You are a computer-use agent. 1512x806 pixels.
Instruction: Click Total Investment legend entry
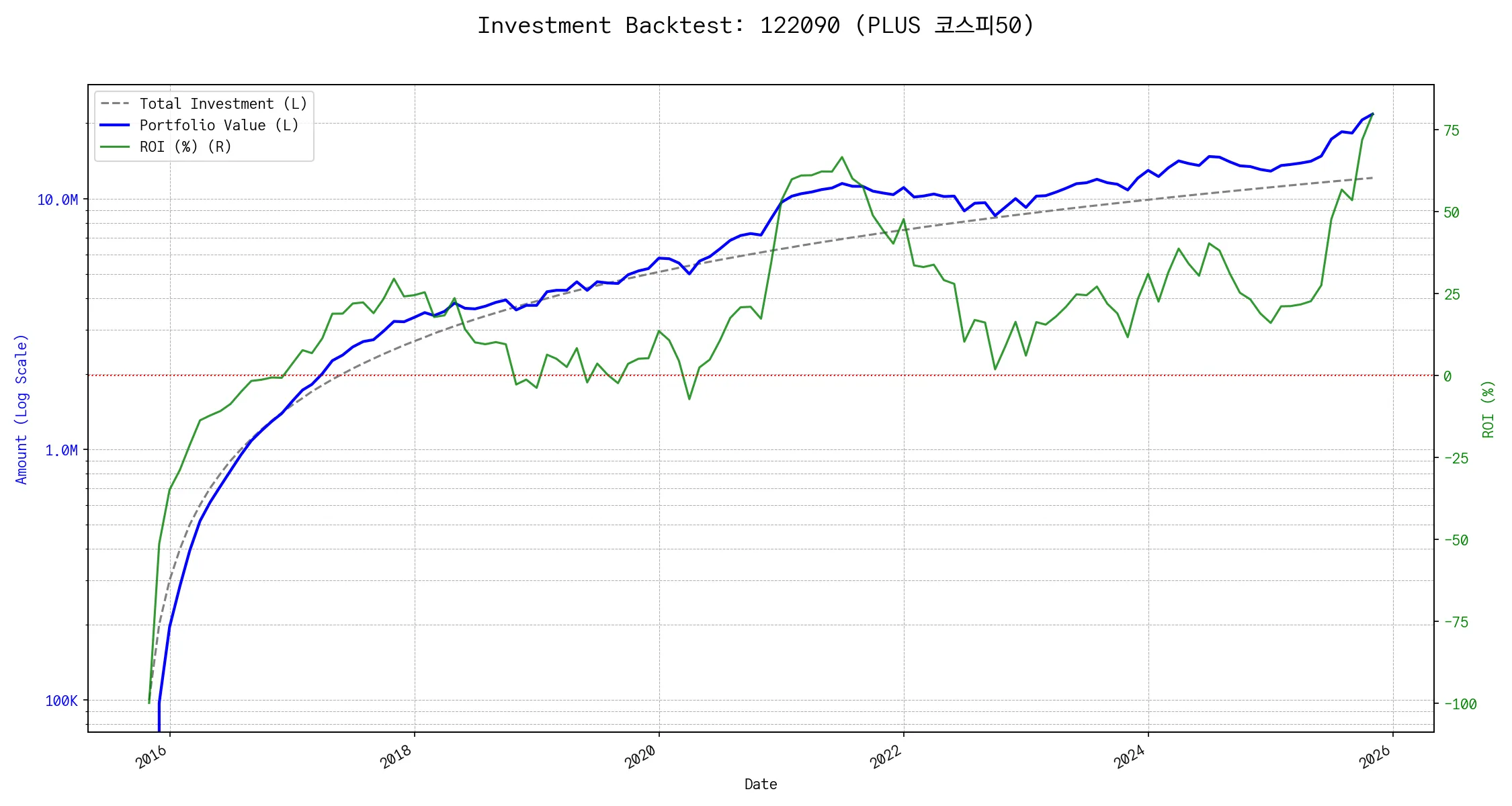click(223, 104)
